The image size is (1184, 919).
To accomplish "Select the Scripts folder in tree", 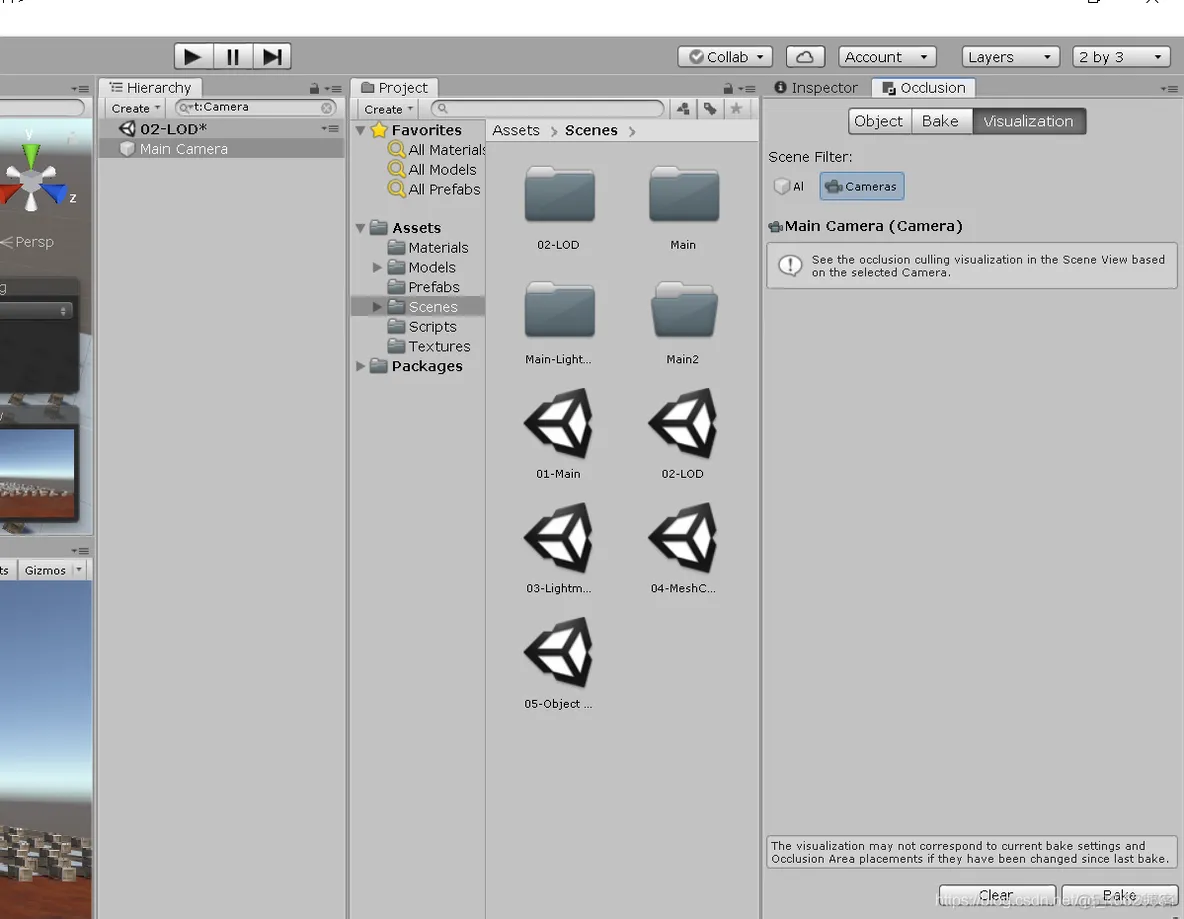I will (422, 326).
